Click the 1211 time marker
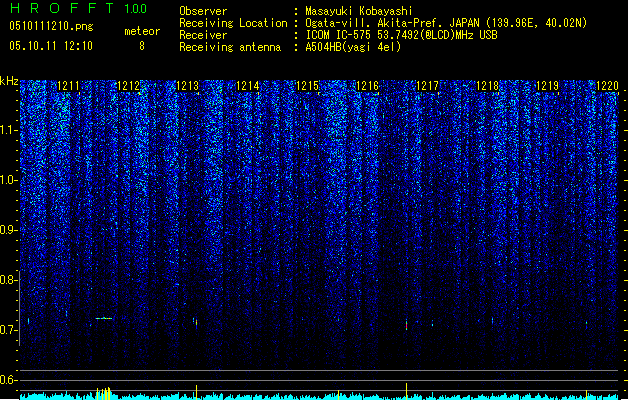 [68, 86]
